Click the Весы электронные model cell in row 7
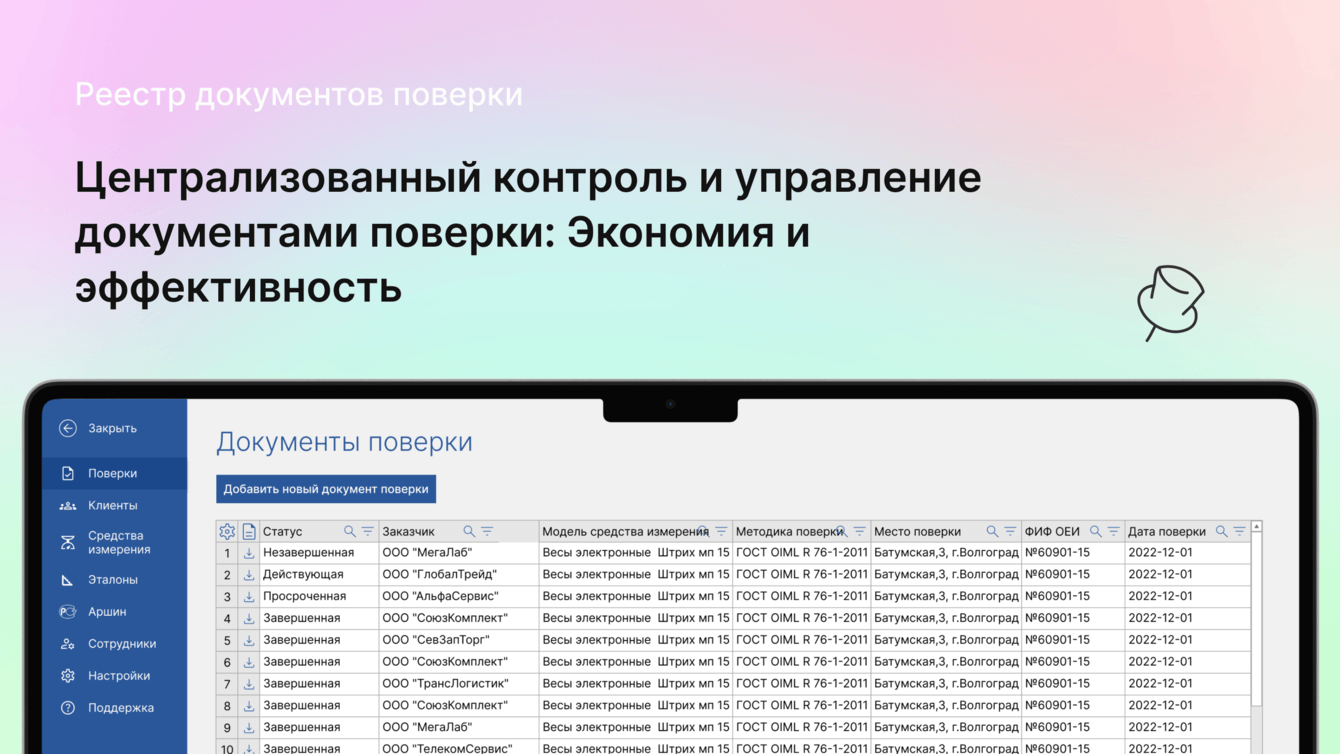 coord(636,684)
